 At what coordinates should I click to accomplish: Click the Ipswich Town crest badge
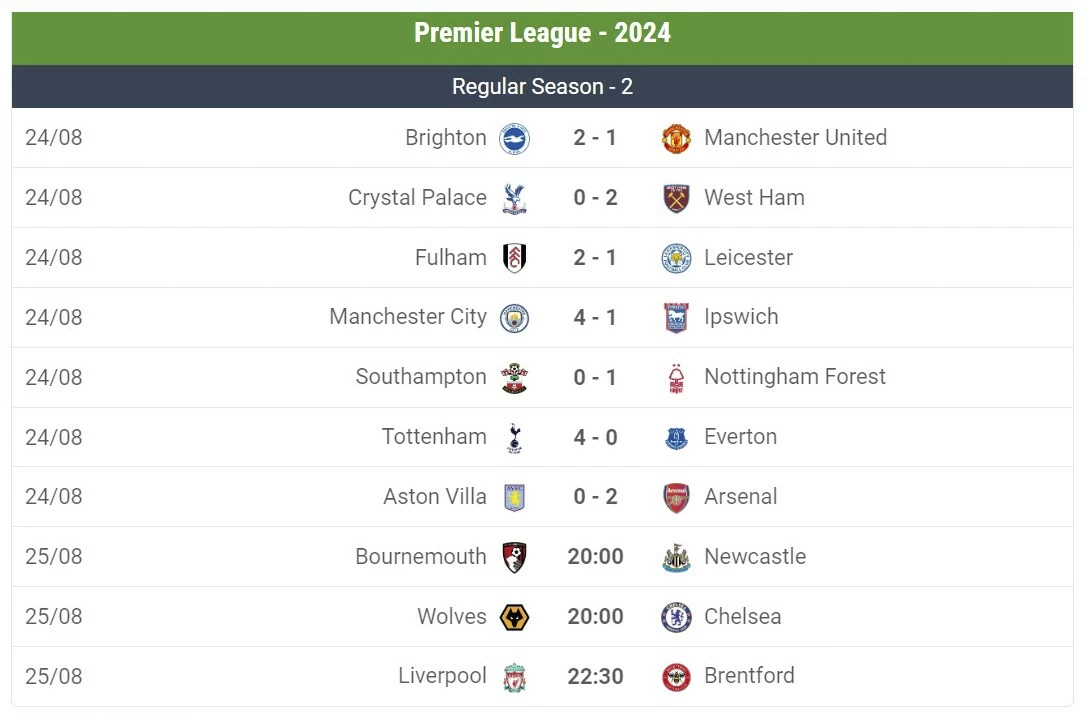point(675,317)
